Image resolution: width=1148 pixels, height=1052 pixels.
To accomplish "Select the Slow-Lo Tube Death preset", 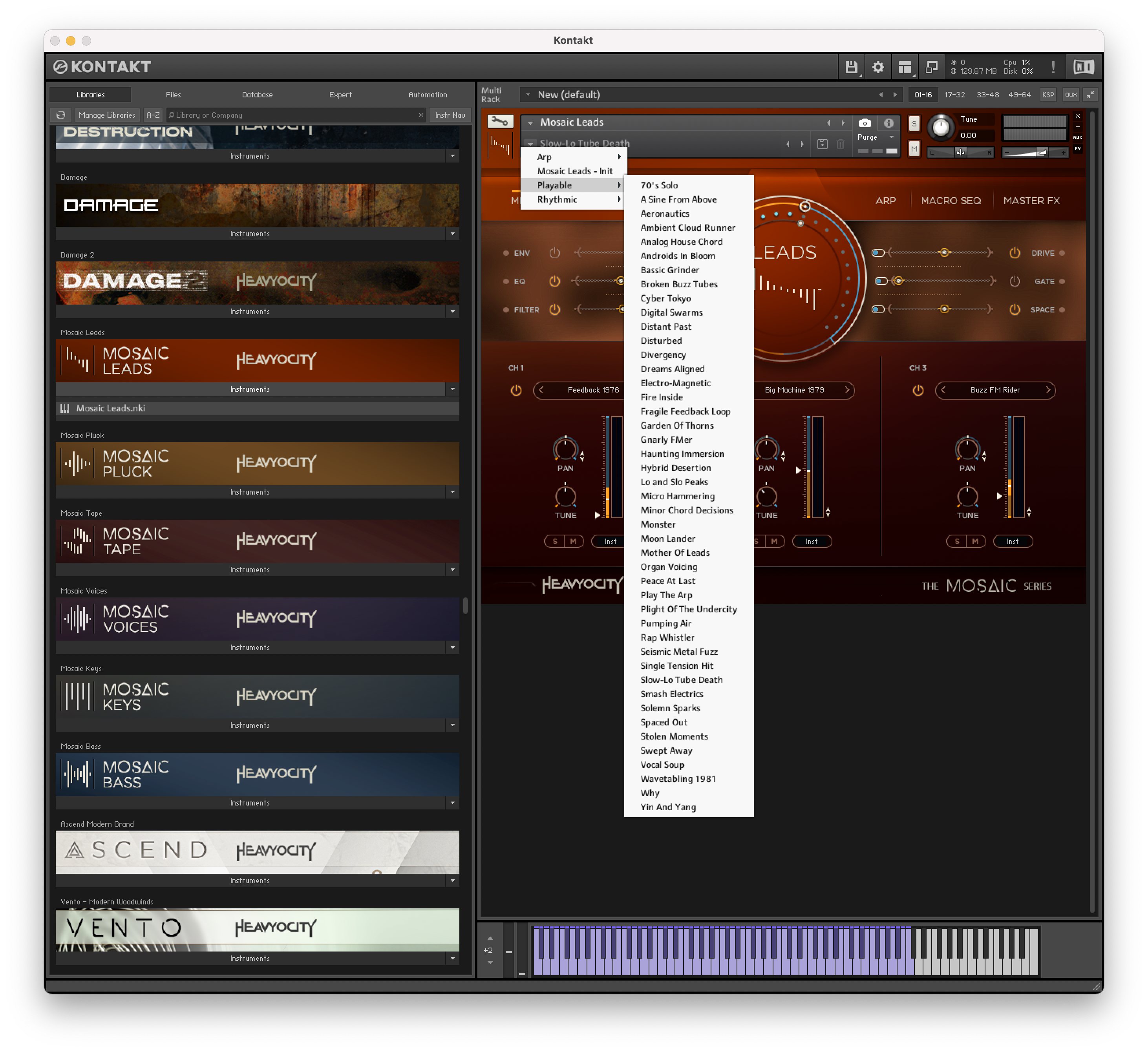I will coord(689,680).
